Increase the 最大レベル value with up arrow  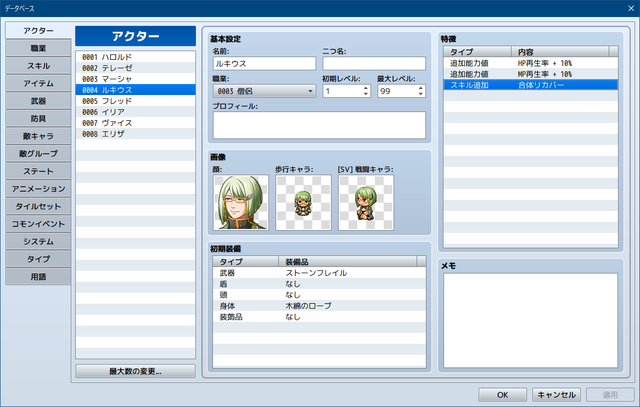[x=420, y=88]
